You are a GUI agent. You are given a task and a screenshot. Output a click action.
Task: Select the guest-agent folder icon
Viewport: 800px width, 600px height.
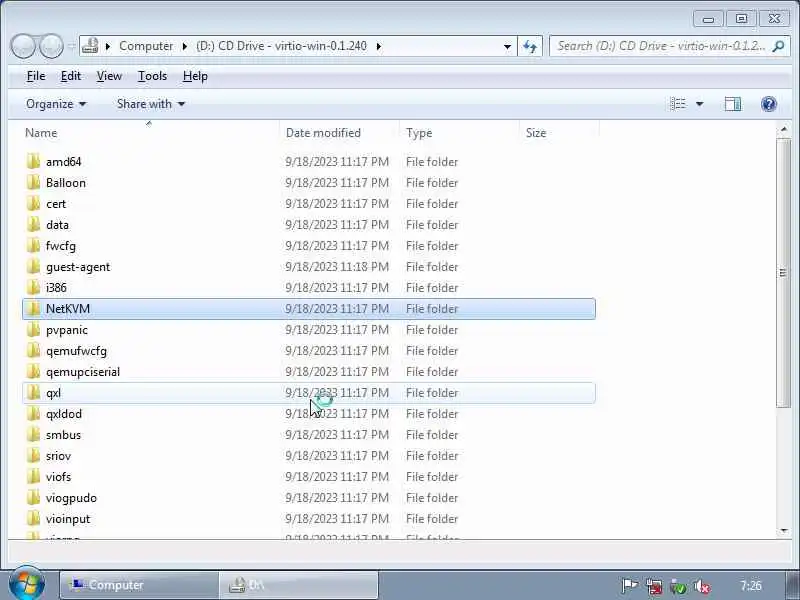coord(33,267)
